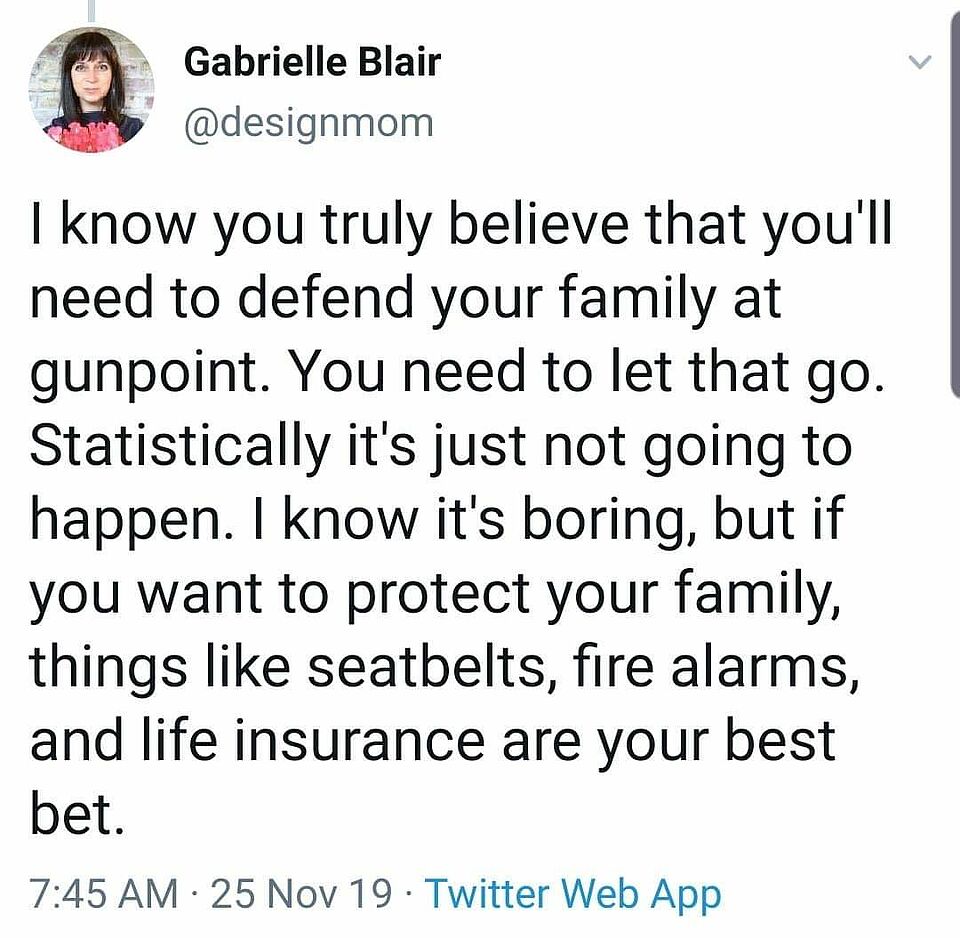Click the final word "bet." of the tweet
This screenshot has width=960, height=938.
point(77,814)
